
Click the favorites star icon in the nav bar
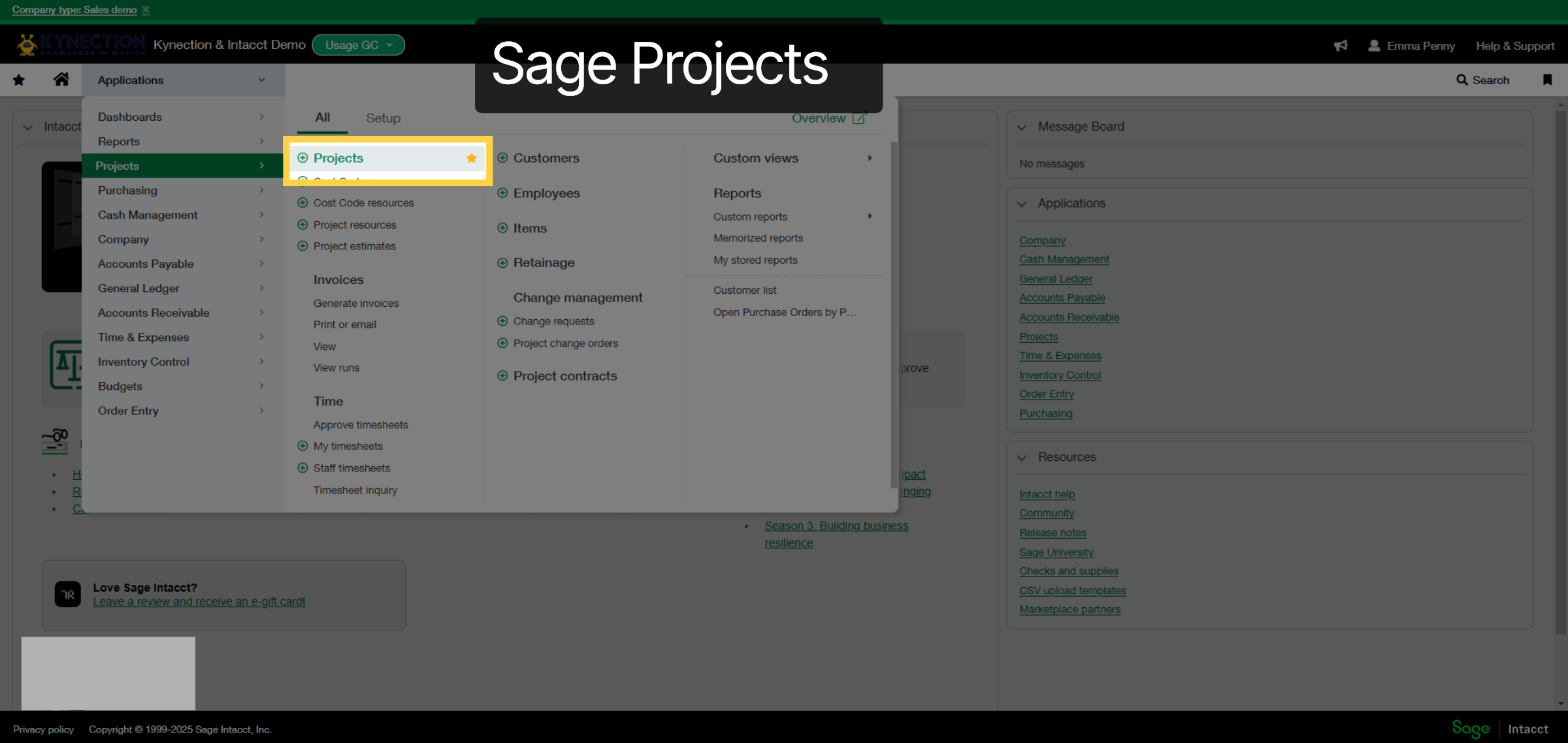[19, 80]
